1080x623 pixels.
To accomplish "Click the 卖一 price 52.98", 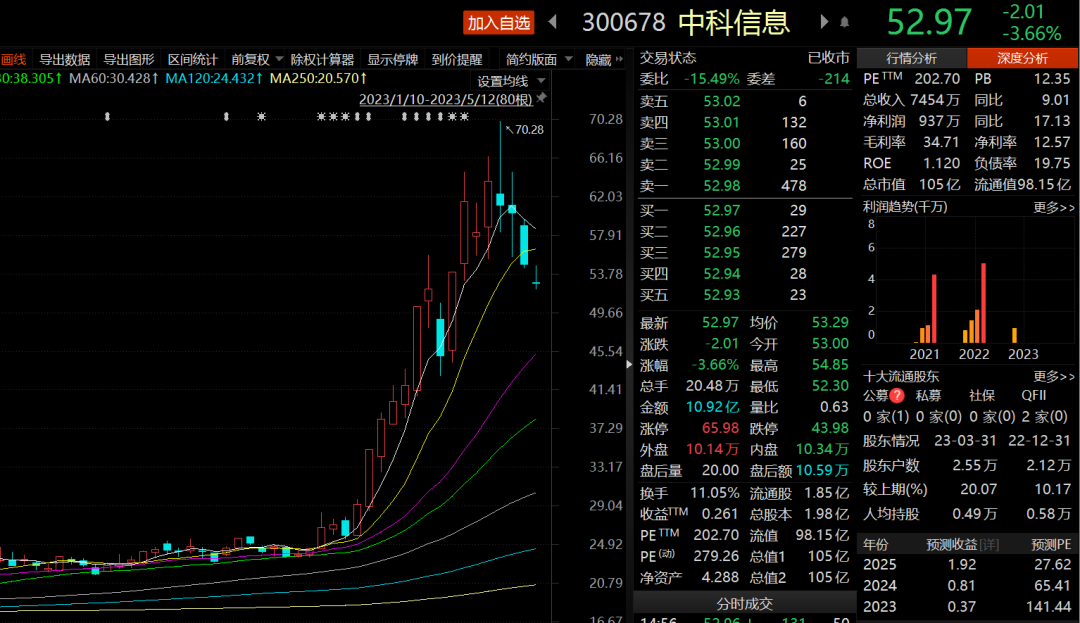I will point(722,186).
